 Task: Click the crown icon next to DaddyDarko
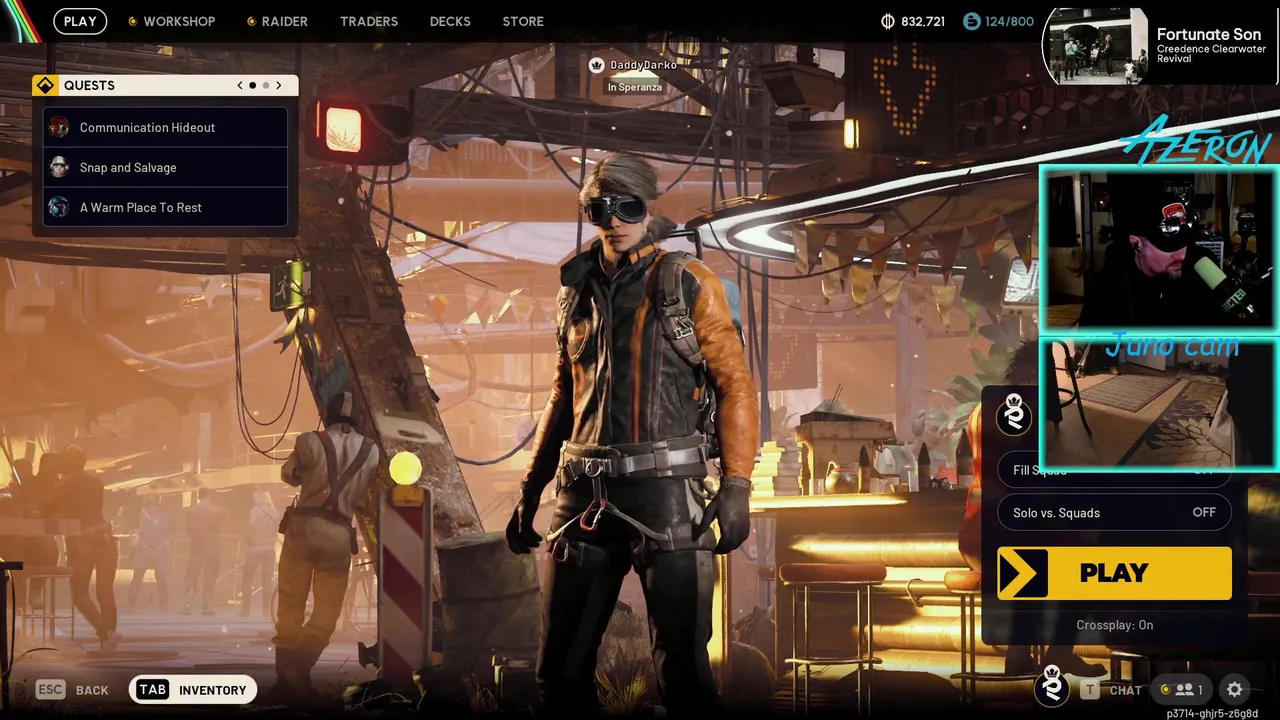click(x=597, y=65)
